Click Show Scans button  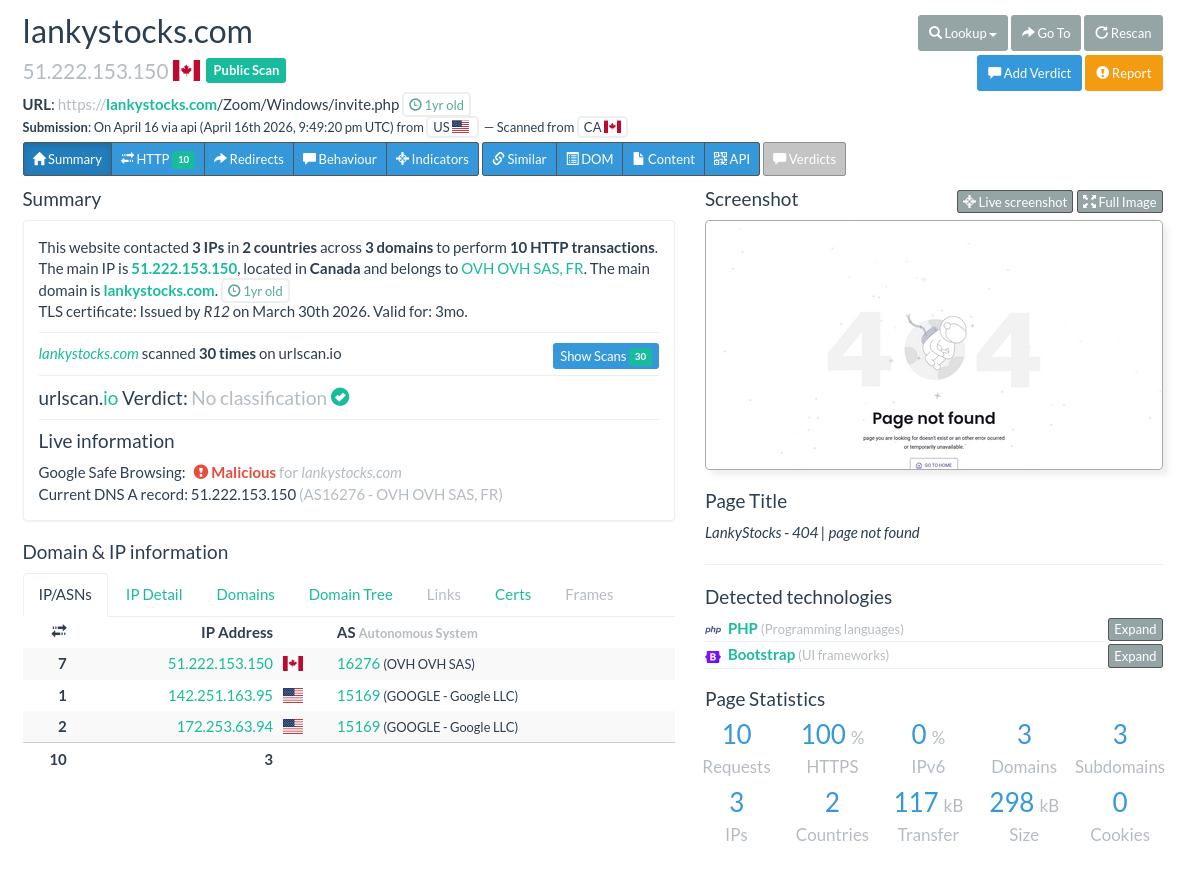point(604,356)
